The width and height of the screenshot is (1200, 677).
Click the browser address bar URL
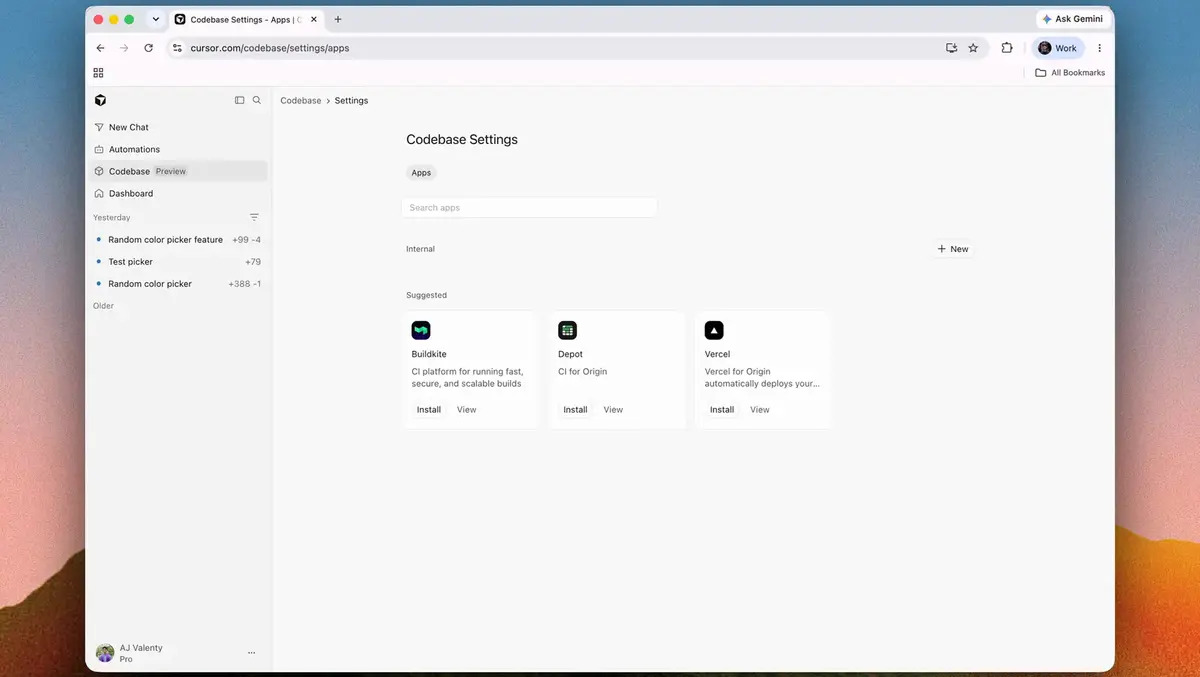[270, 48]
